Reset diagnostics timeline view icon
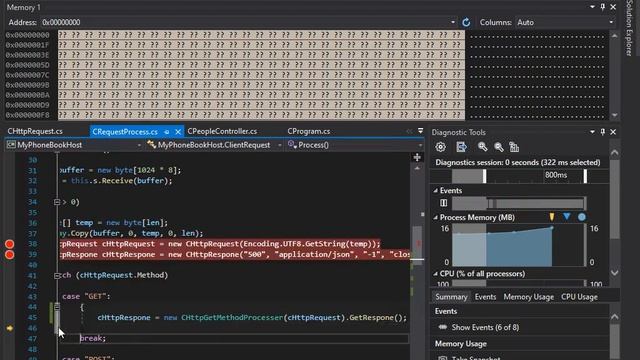640x360 pixels. point(514,147)
